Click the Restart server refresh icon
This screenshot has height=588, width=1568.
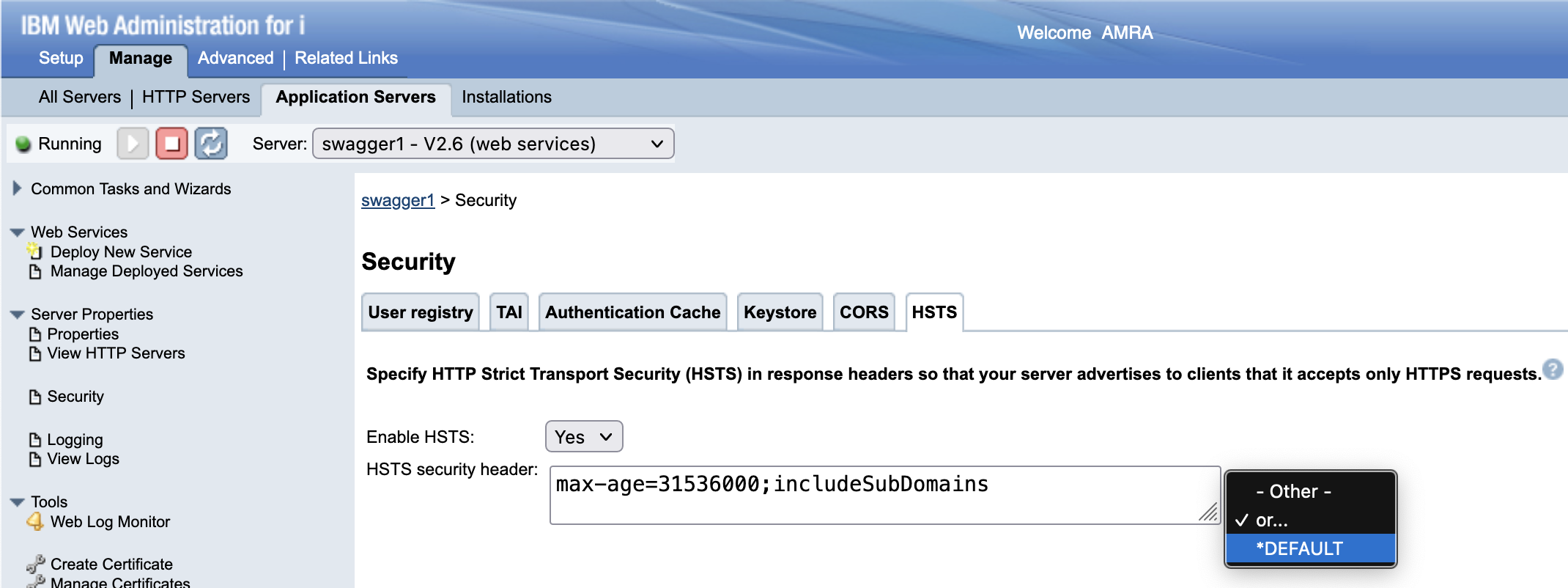coord(211,144)
